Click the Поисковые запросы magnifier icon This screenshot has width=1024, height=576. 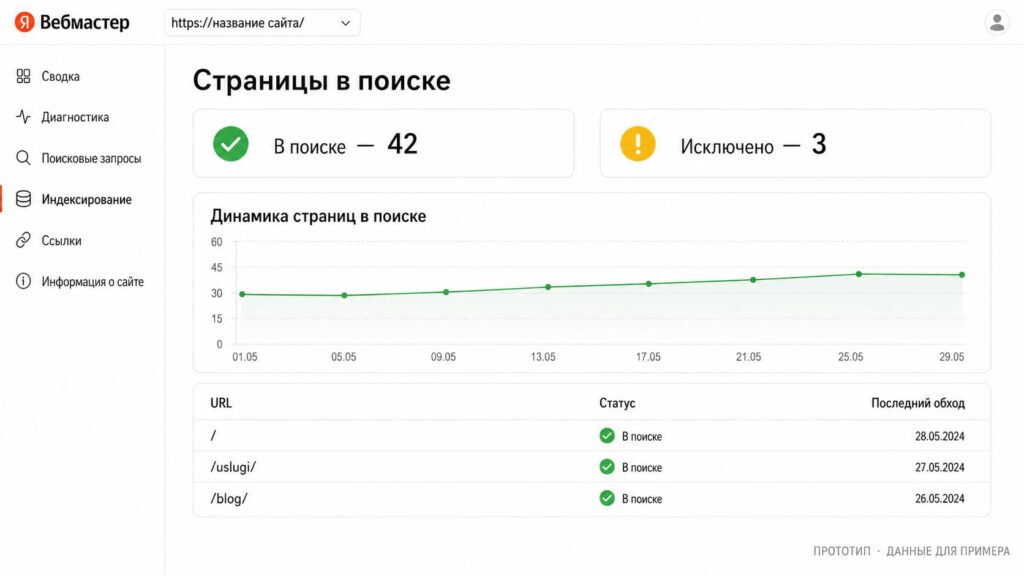click(x=24, y=158)
